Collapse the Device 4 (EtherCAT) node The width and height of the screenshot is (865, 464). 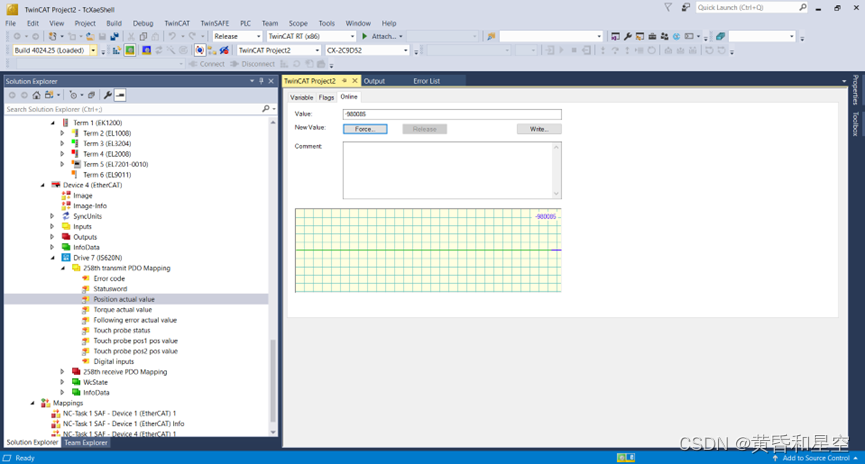42,185
